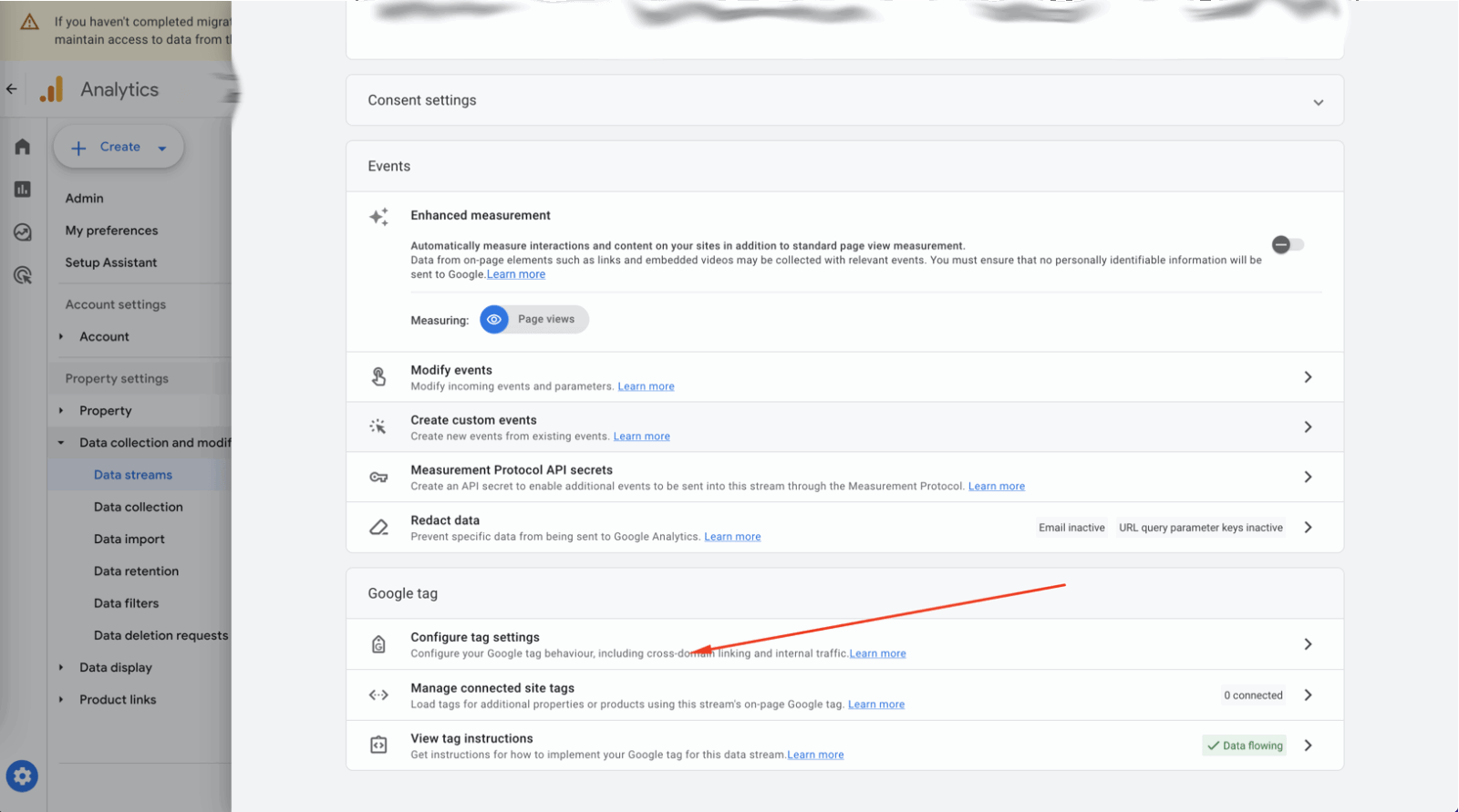Image resolution: width=1459 pixels, height=812 pixels.
Task: Click the warning triangle icon in banner
Action: point(29,22)
